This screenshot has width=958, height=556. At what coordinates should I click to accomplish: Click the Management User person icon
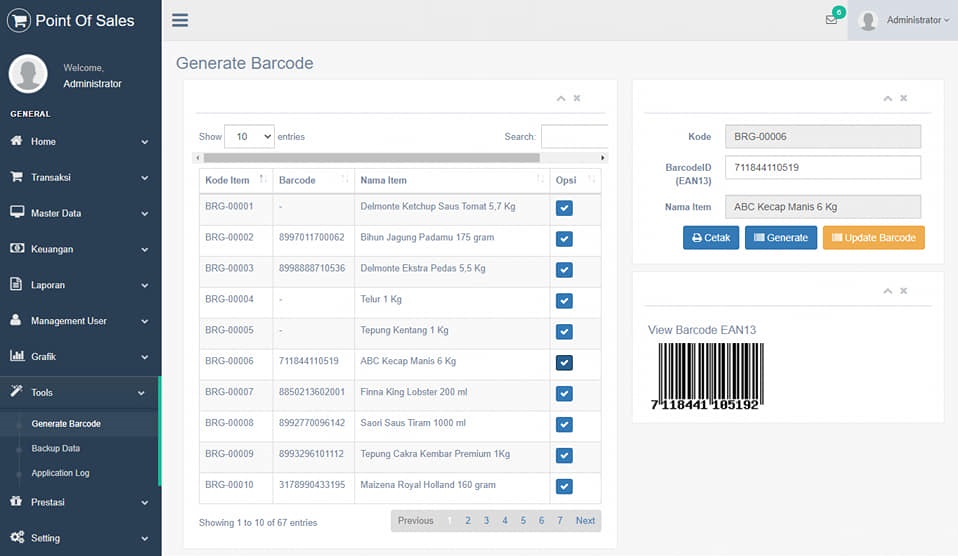click(16, 320)
